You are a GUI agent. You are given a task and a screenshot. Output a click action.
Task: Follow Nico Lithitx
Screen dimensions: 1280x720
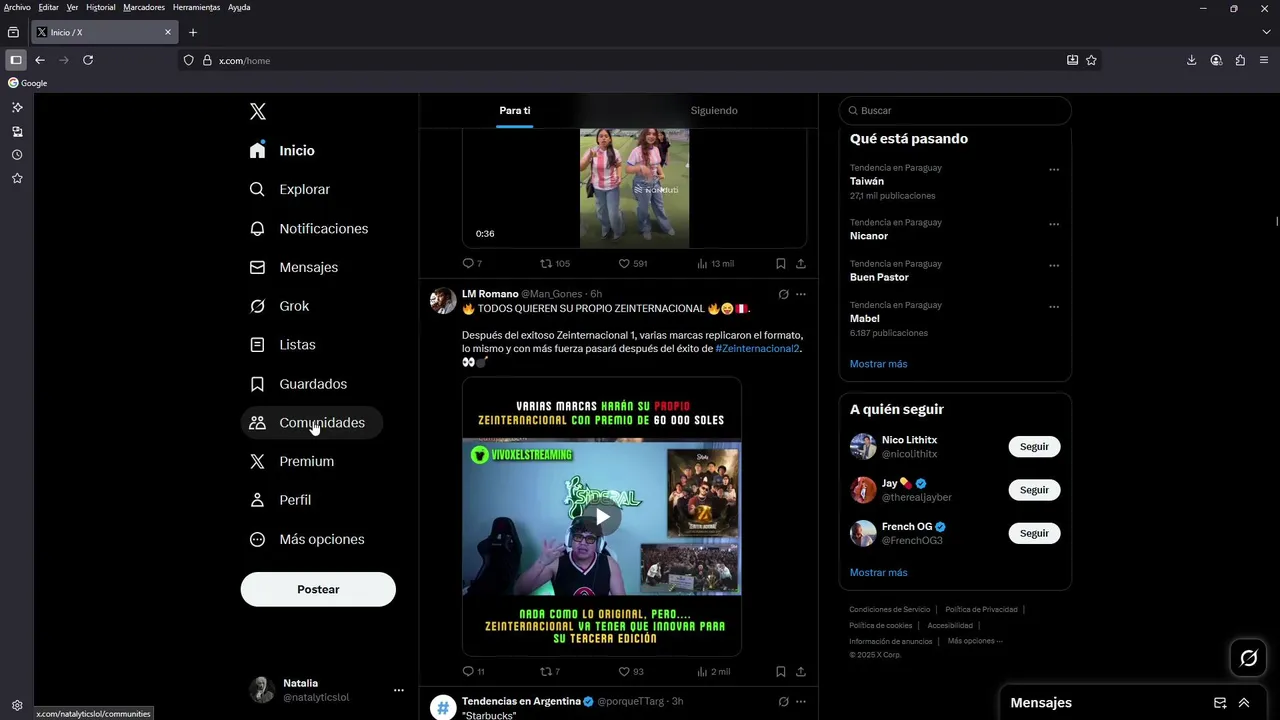[1034, 447]
